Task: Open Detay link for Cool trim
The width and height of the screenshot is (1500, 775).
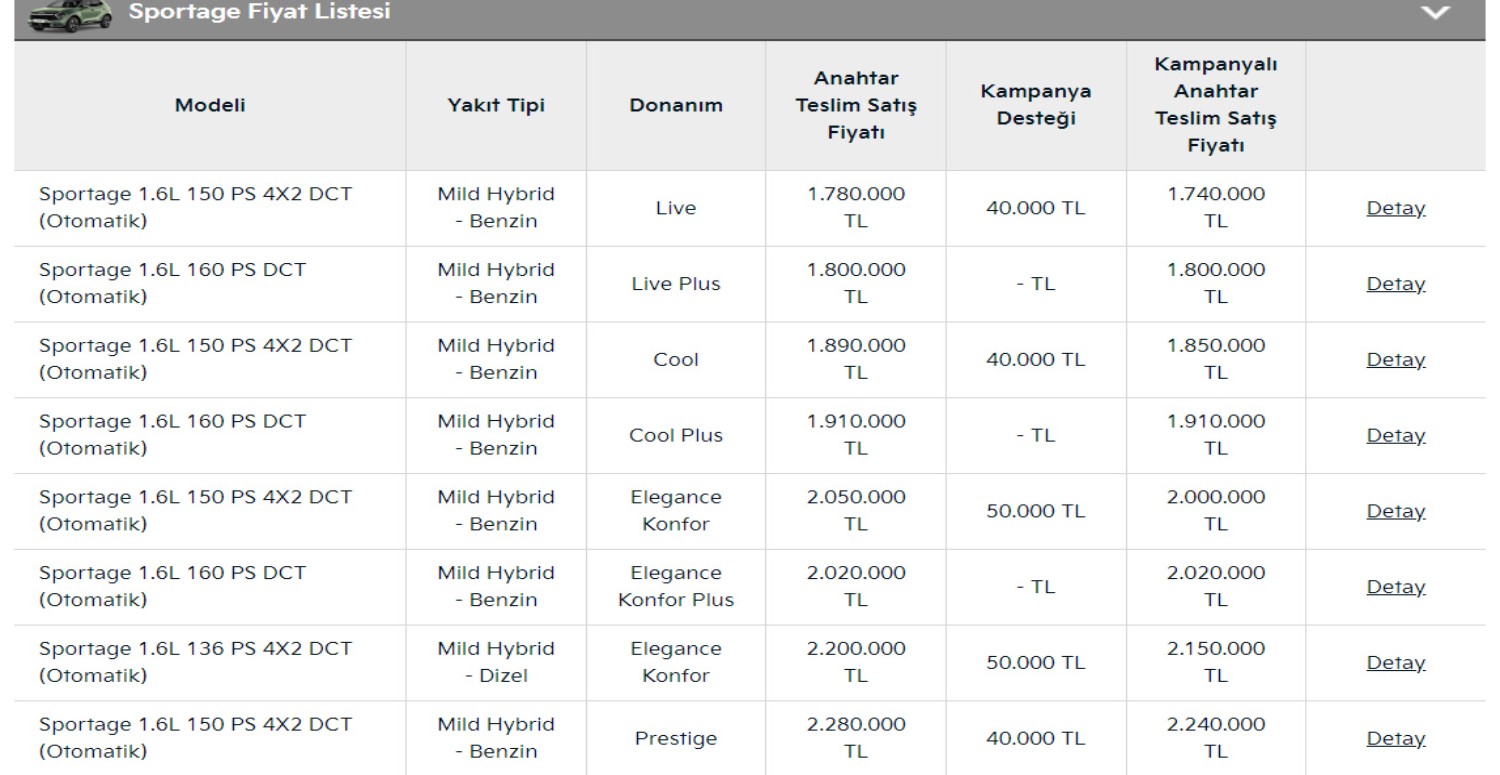Action: click(x=1395, y=360)
